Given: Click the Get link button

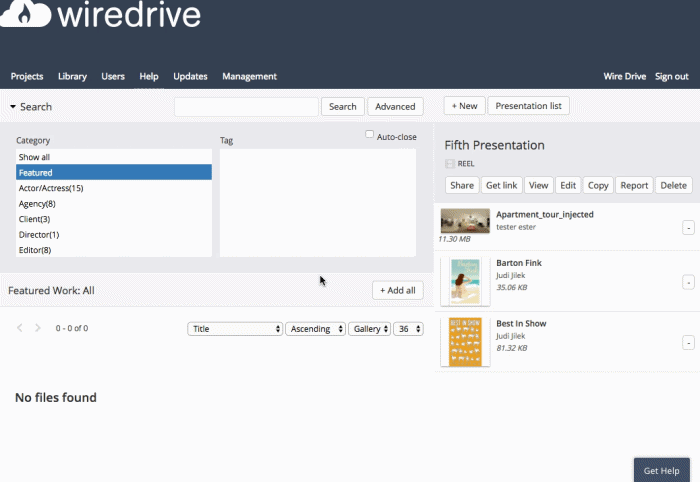Looking at the screenshot, I should (501, 185).
